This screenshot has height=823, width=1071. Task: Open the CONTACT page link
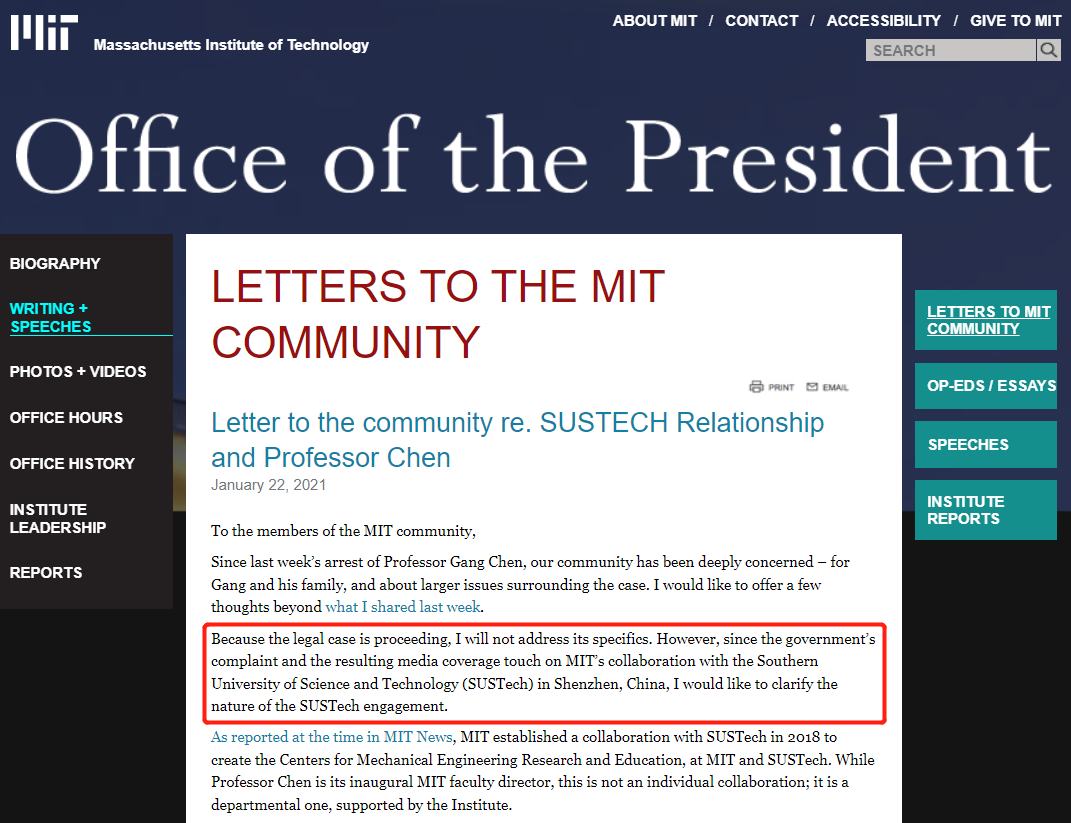coord(762,21)
